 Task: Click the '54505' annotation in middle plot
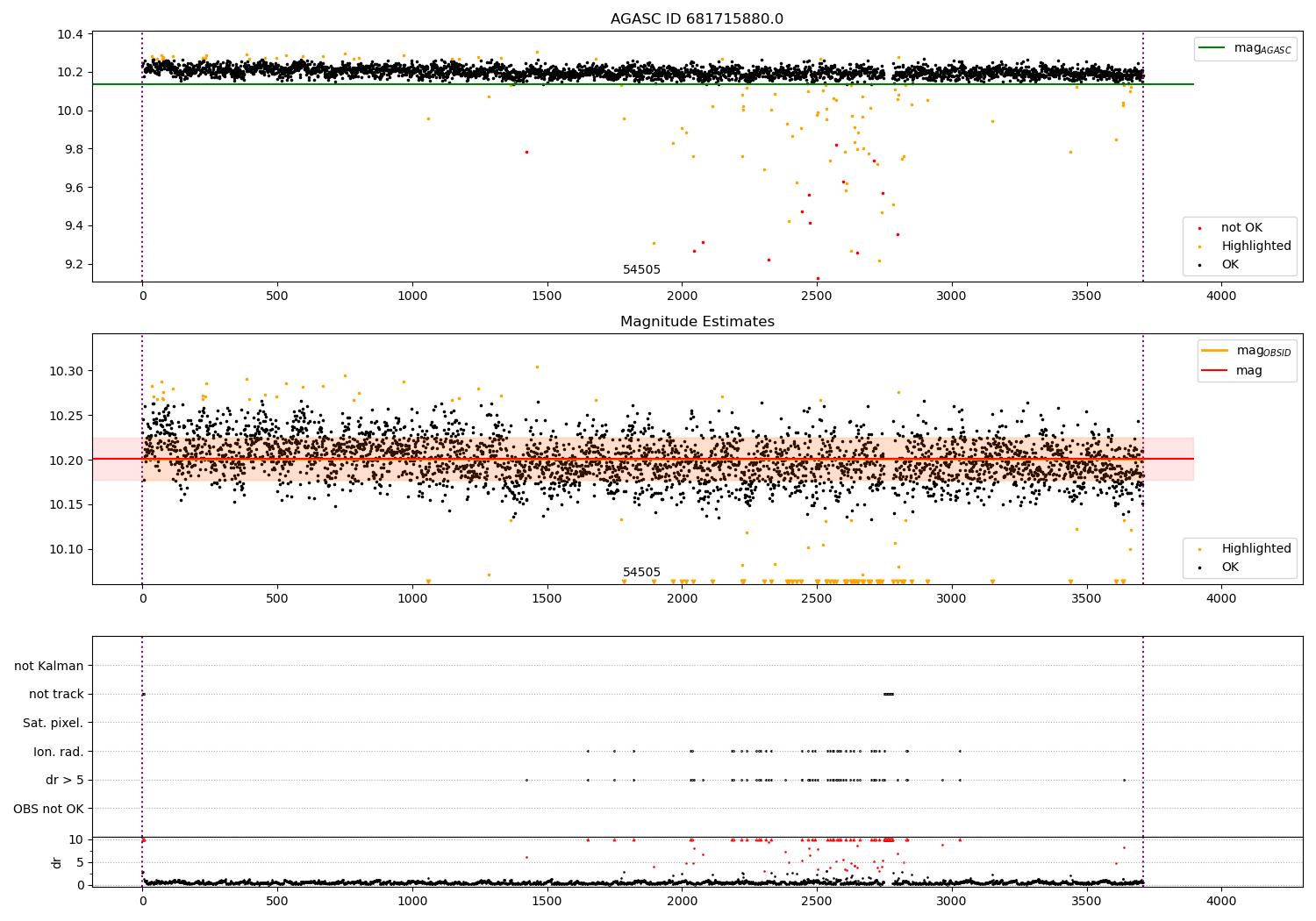(641, 573)
